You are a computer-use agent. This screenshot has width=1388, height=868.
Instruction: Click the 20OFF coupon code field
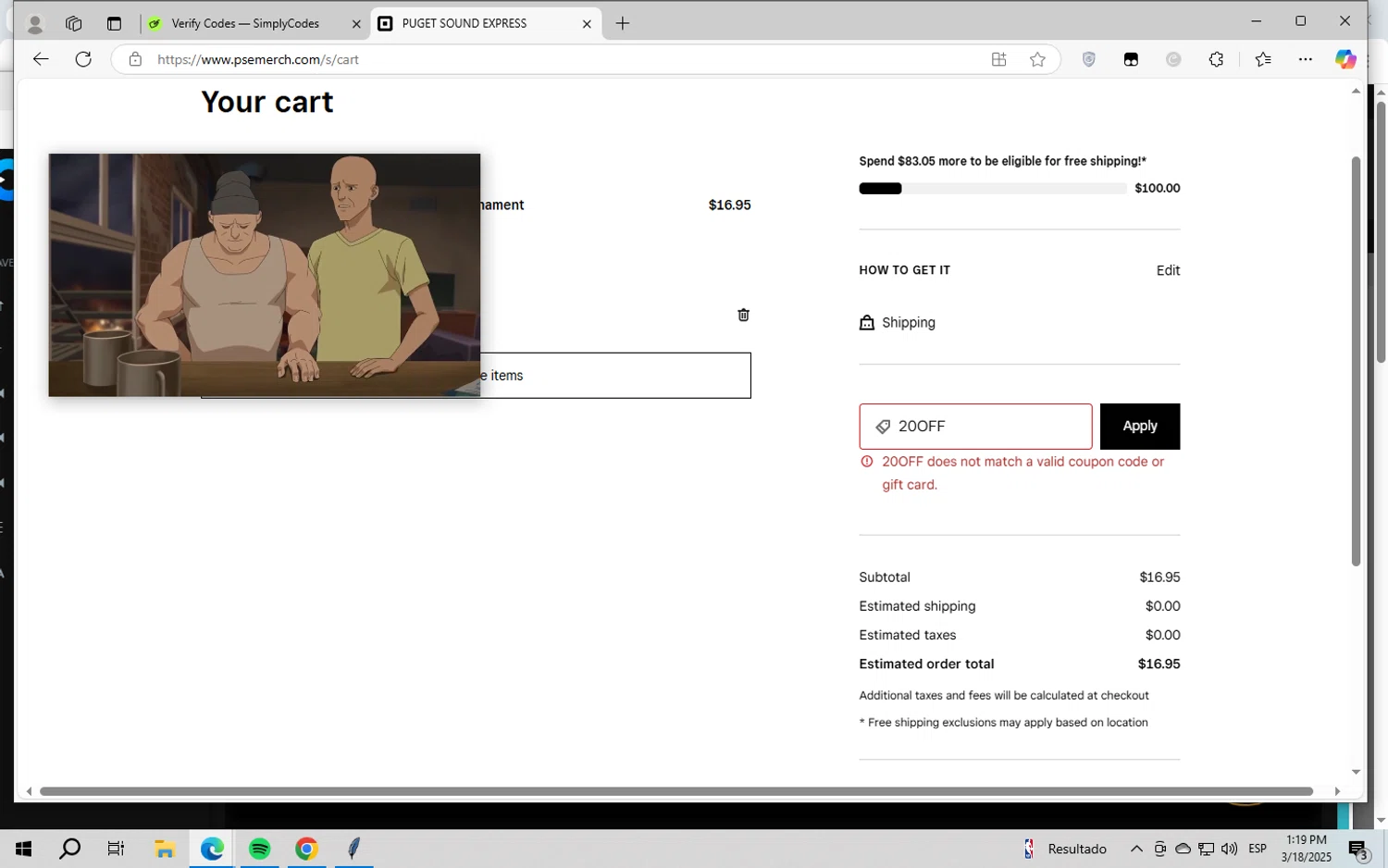(975, 427)
